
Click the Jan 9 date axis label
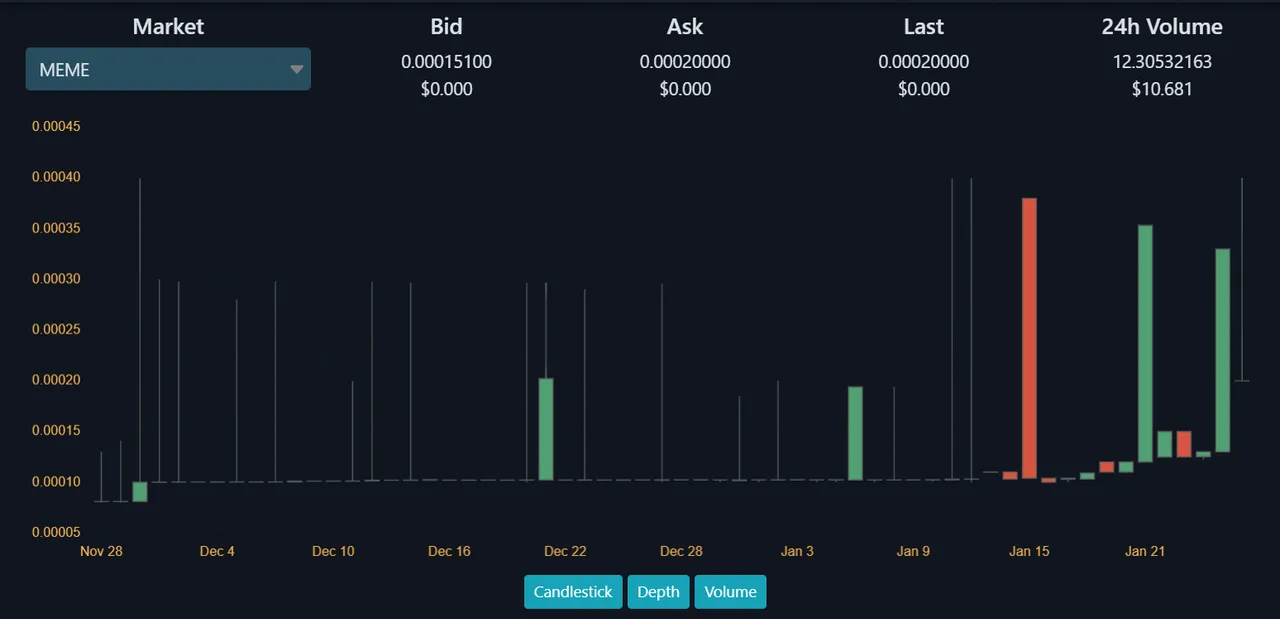point(913,551)
